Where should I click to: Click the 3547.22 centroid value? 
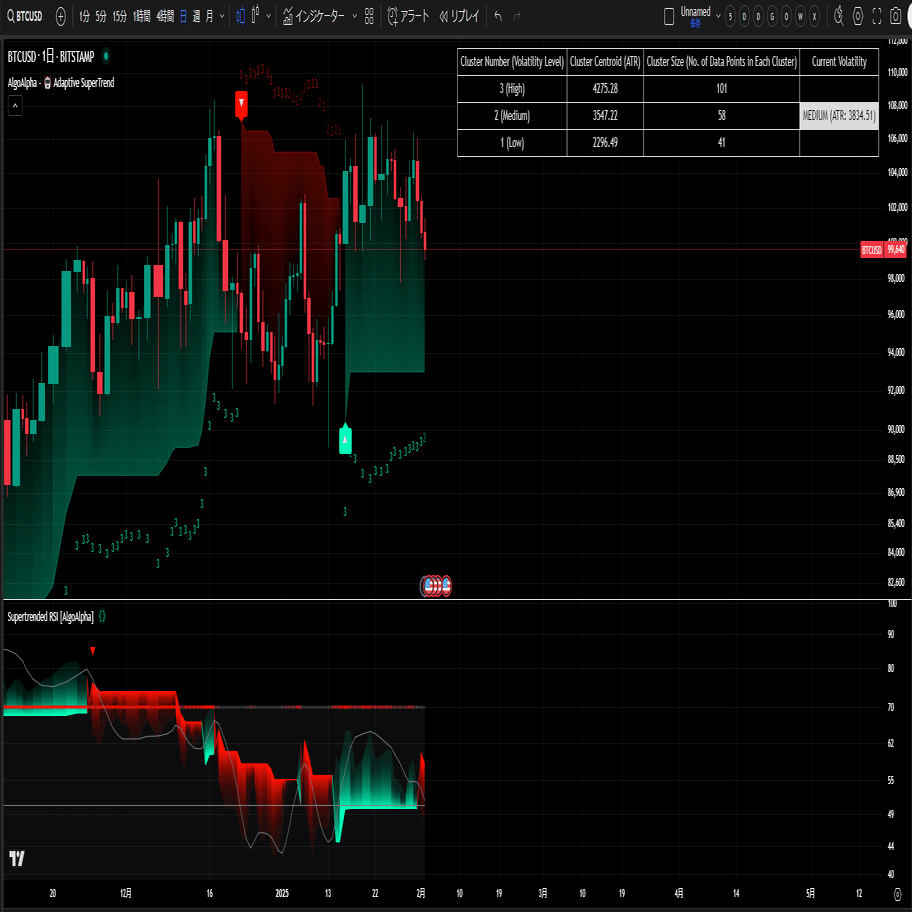[x=605, y=116]
